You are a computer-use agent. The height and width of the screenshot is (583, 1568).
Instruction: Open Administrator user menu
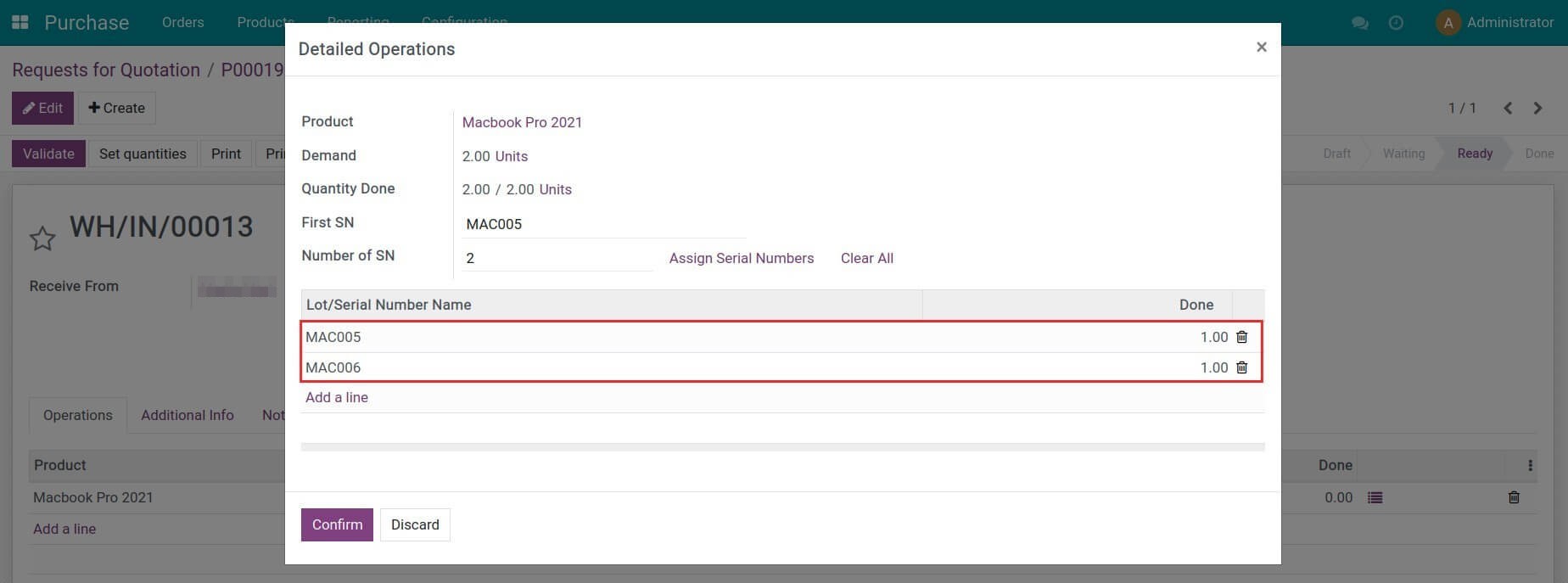1494,23
